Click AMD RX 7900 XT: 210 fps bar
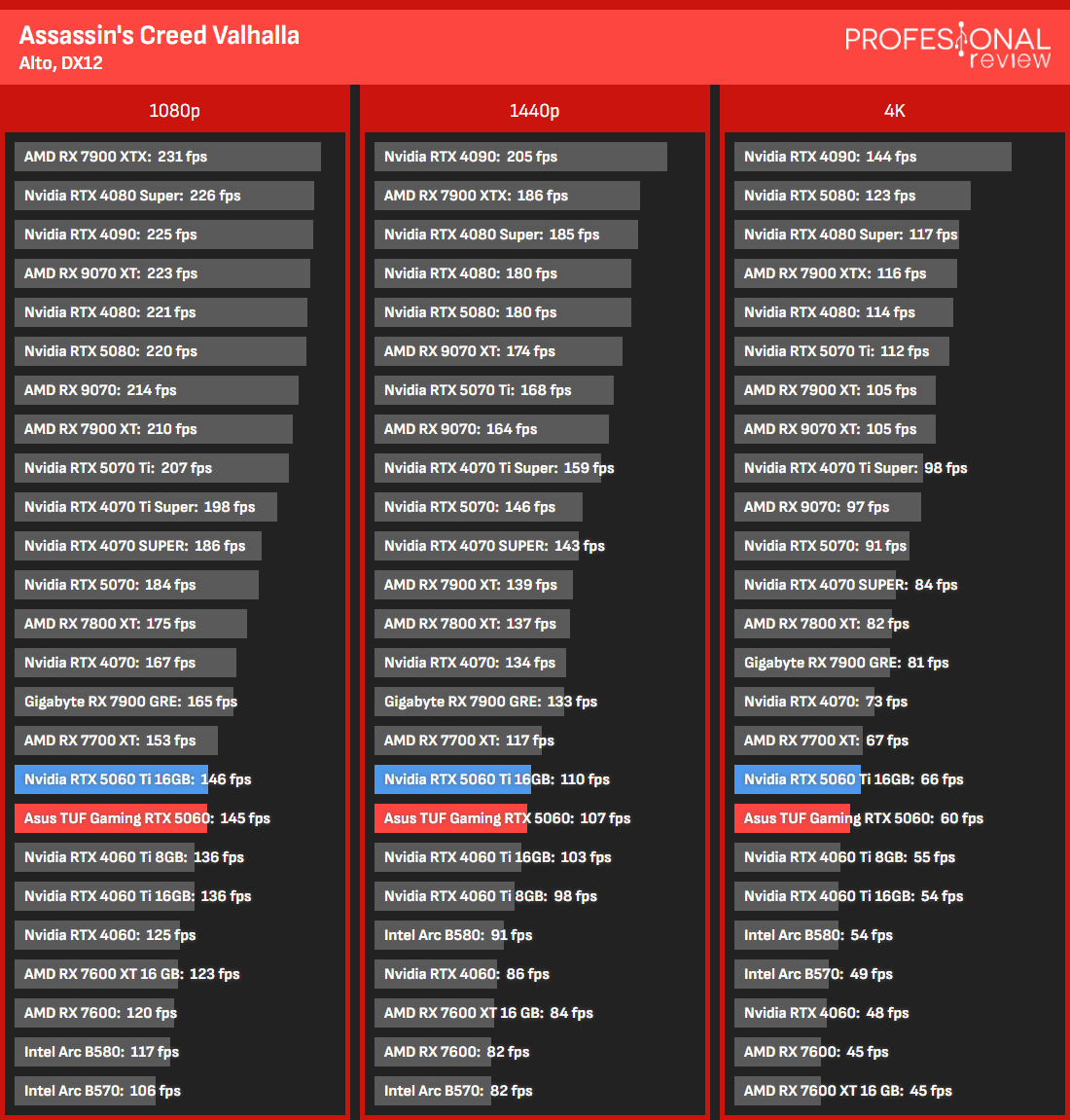The height and width of the screenshot is (1120, 1070). point(154,429)
